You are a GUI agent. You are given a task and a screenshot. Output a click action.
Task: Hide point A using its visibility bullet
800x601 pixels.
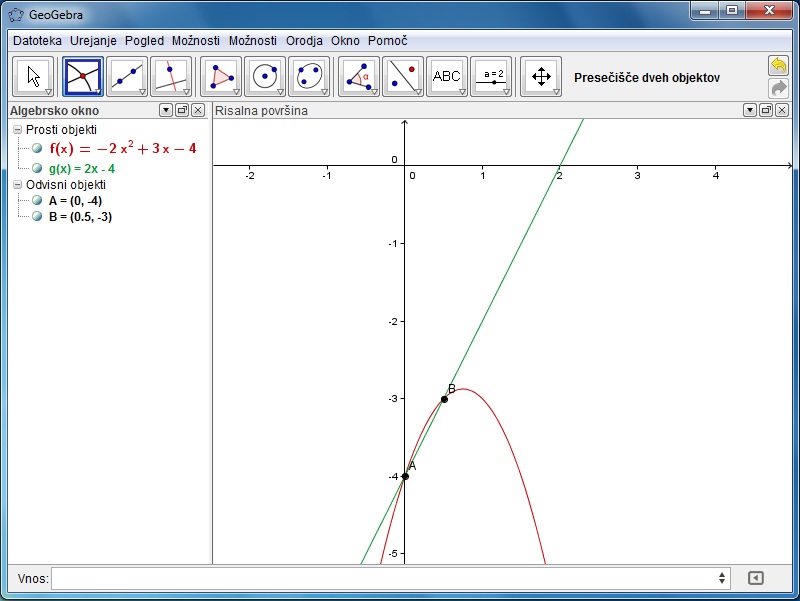point(38,200)
